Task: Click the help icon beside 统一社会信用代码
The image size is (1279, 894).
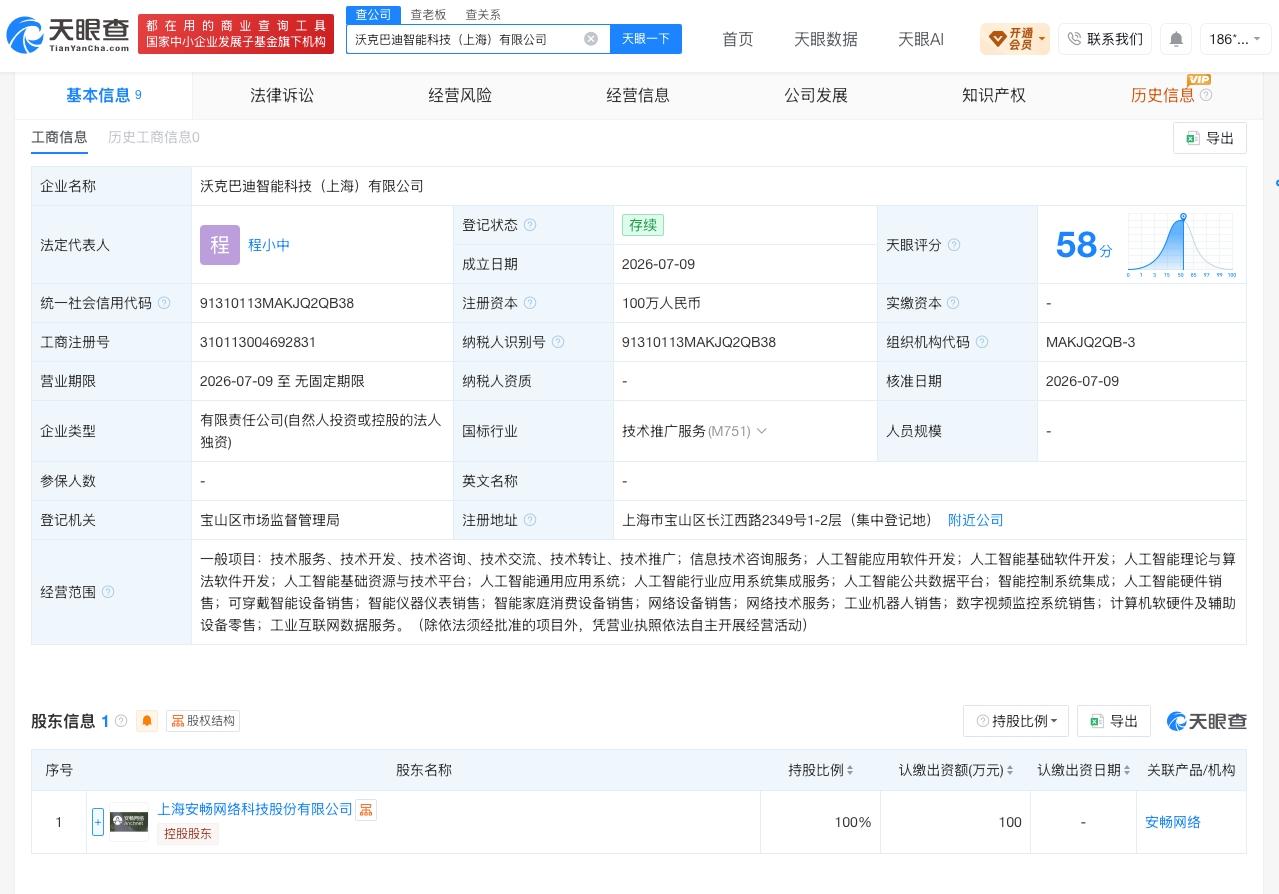Action: (164, 303)
